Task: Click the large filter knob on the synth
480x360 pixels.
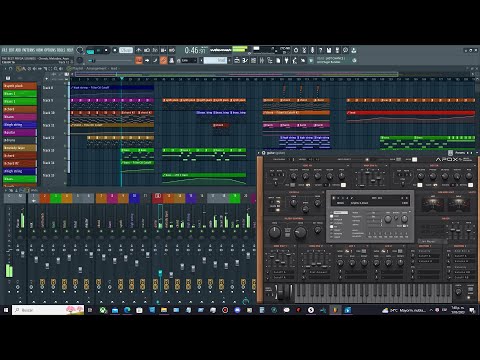Action: click(275, 232)
